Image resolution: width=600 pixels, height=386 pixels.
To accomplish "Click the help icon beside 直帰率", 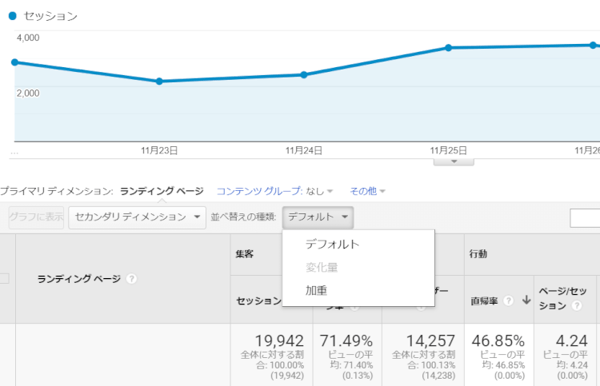I will coord(508,301).
